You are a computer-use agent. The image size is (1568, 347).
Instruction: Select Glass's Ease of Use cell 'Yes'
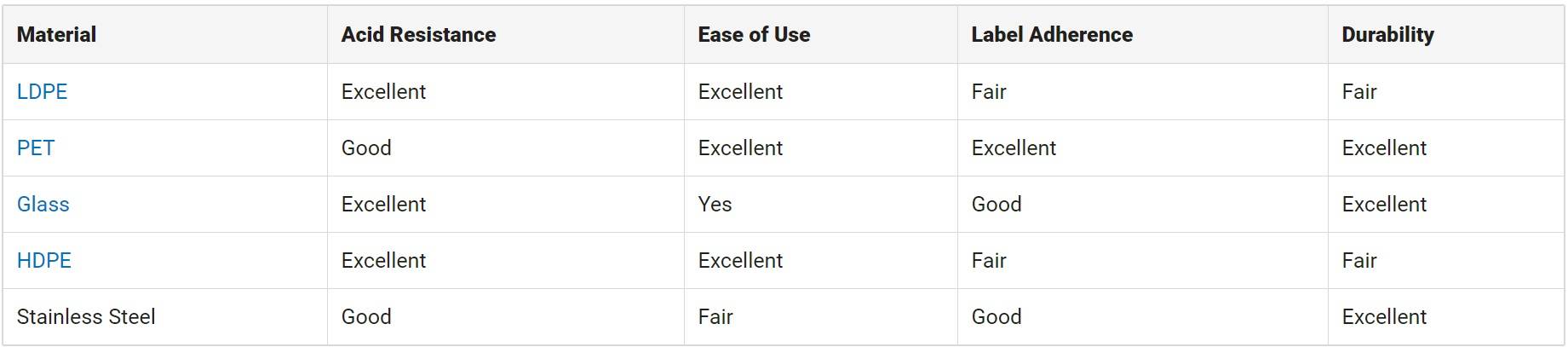[715, 204]
